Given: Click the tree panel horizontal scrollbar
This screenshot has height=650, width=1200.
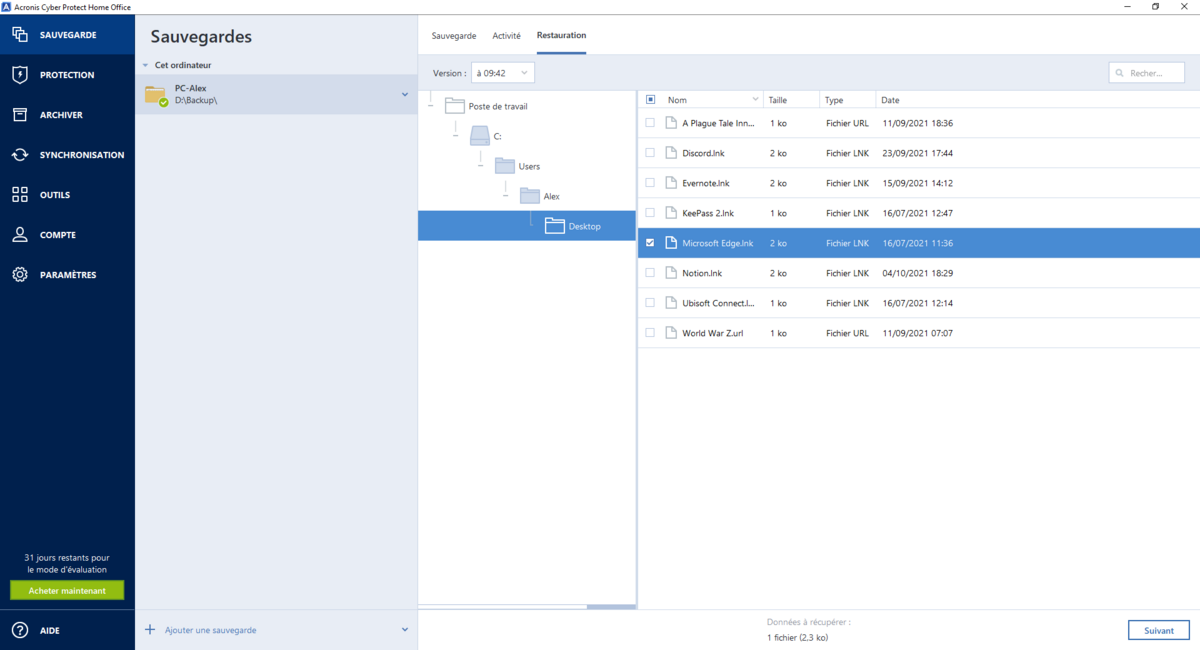Looking at the screenshot, I should pyautogui.click(x=611, y=606).
